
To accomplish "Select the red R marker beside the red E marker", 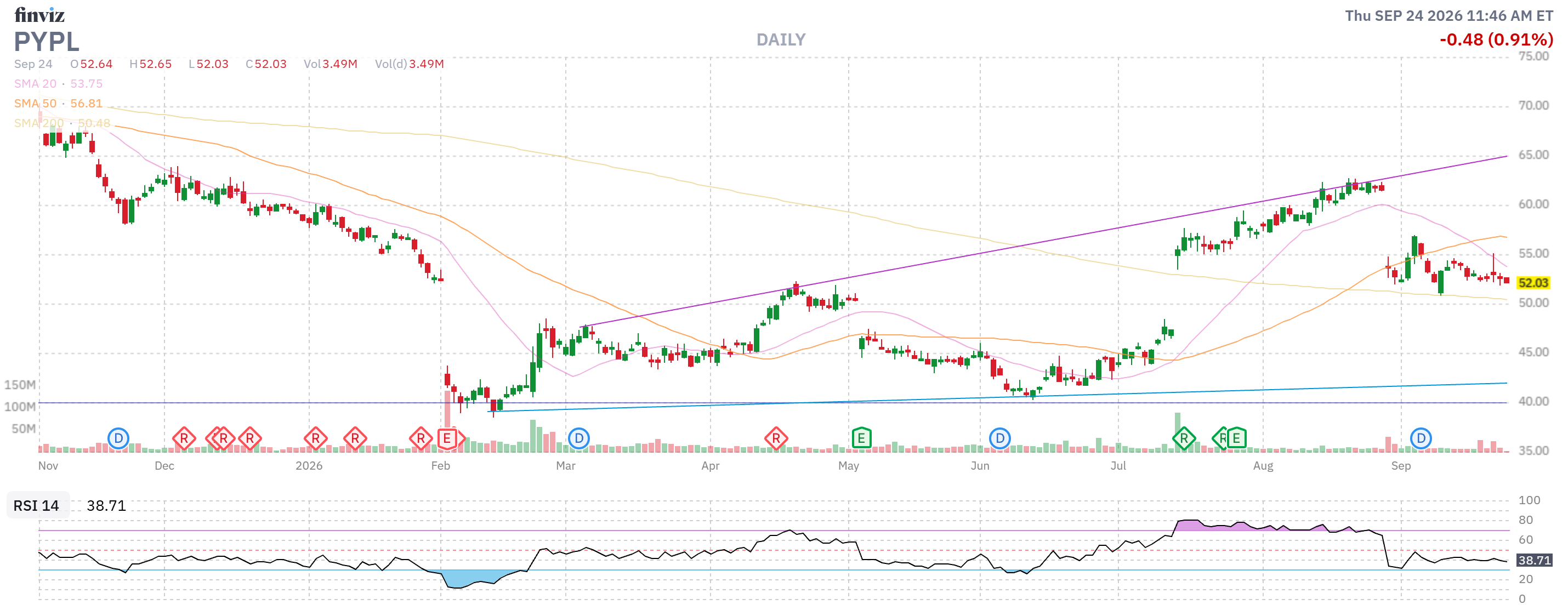I will point(421,438).
